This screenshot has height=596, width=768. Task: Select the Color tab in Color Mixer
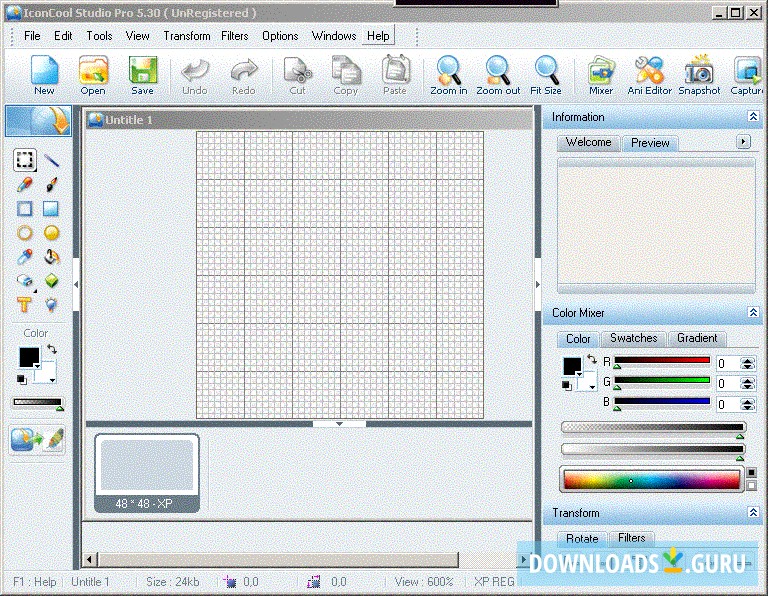578,339
